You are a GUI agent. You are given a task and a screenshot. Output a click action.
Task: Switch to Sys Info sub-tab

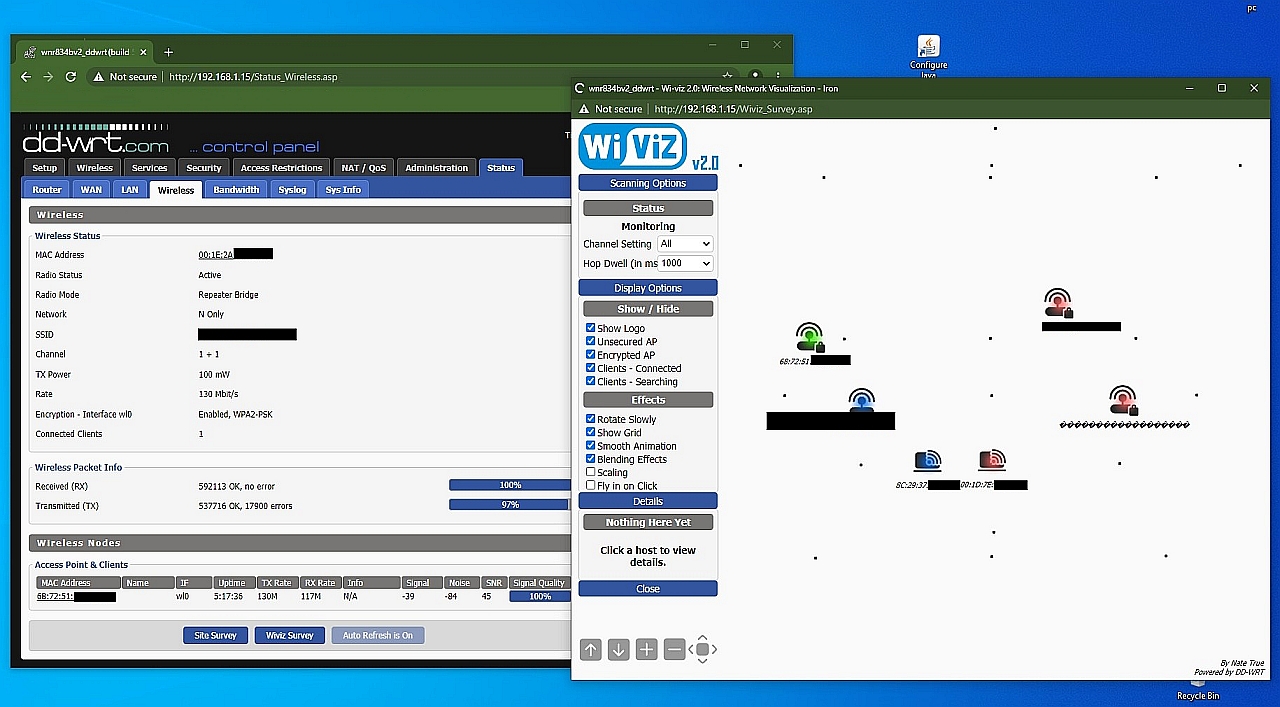(343, 189)
